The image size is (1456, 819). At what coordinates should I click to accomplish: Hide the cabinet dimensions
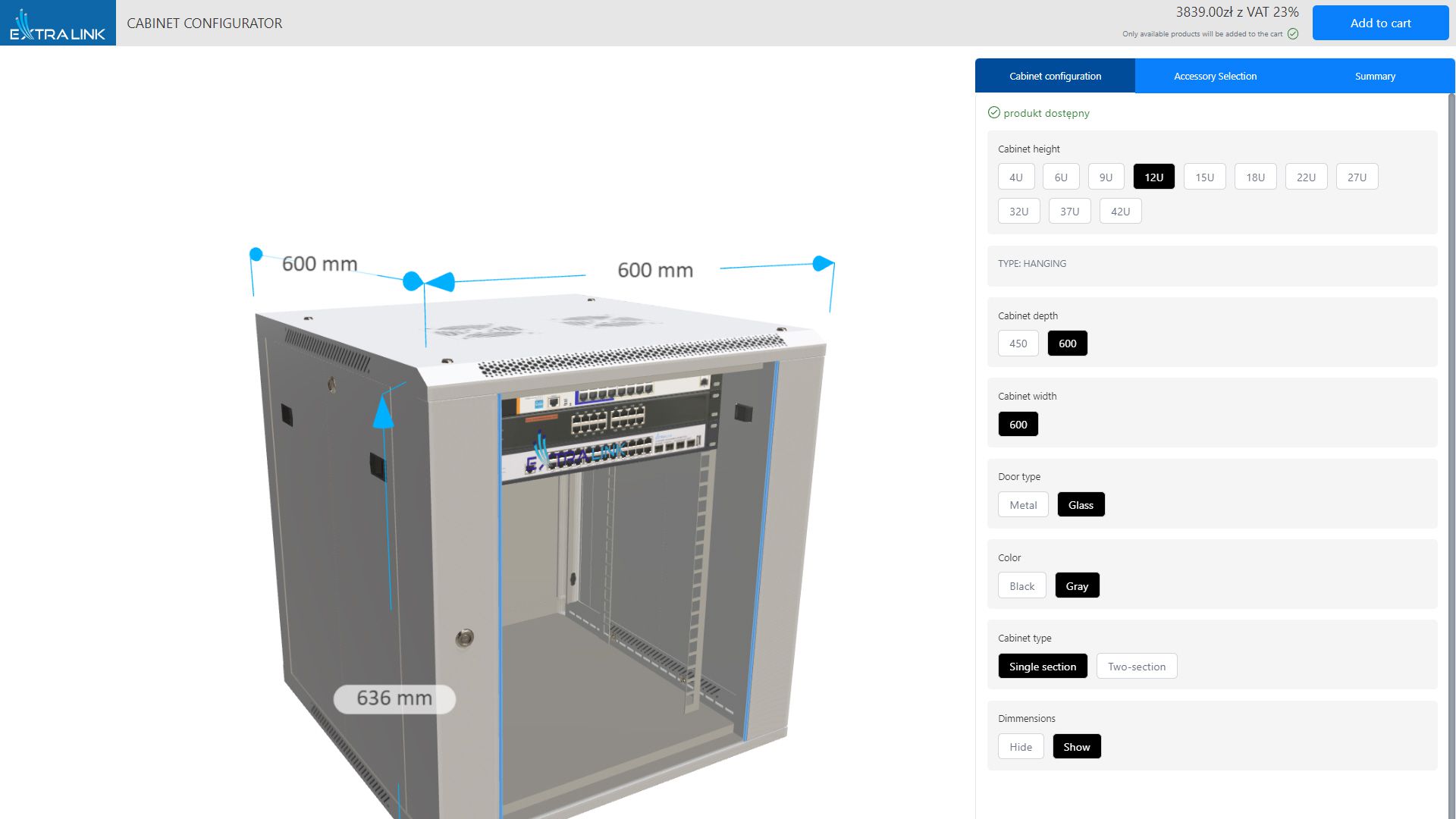click(1020, 747)
